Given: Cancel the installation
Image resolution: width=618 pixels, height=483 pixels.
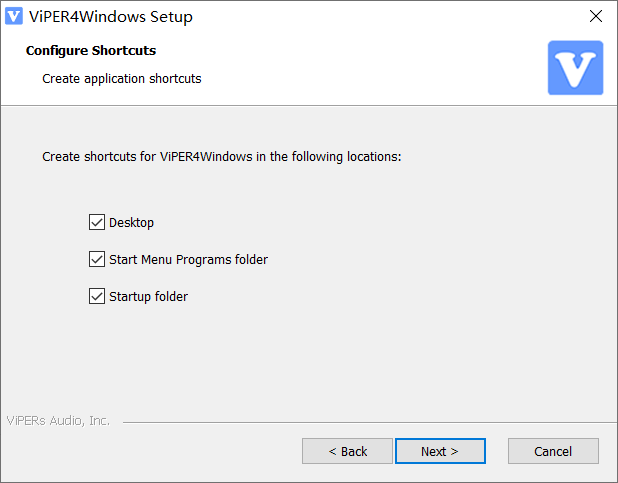Looking at the screenshot, I should coord(553,451).
